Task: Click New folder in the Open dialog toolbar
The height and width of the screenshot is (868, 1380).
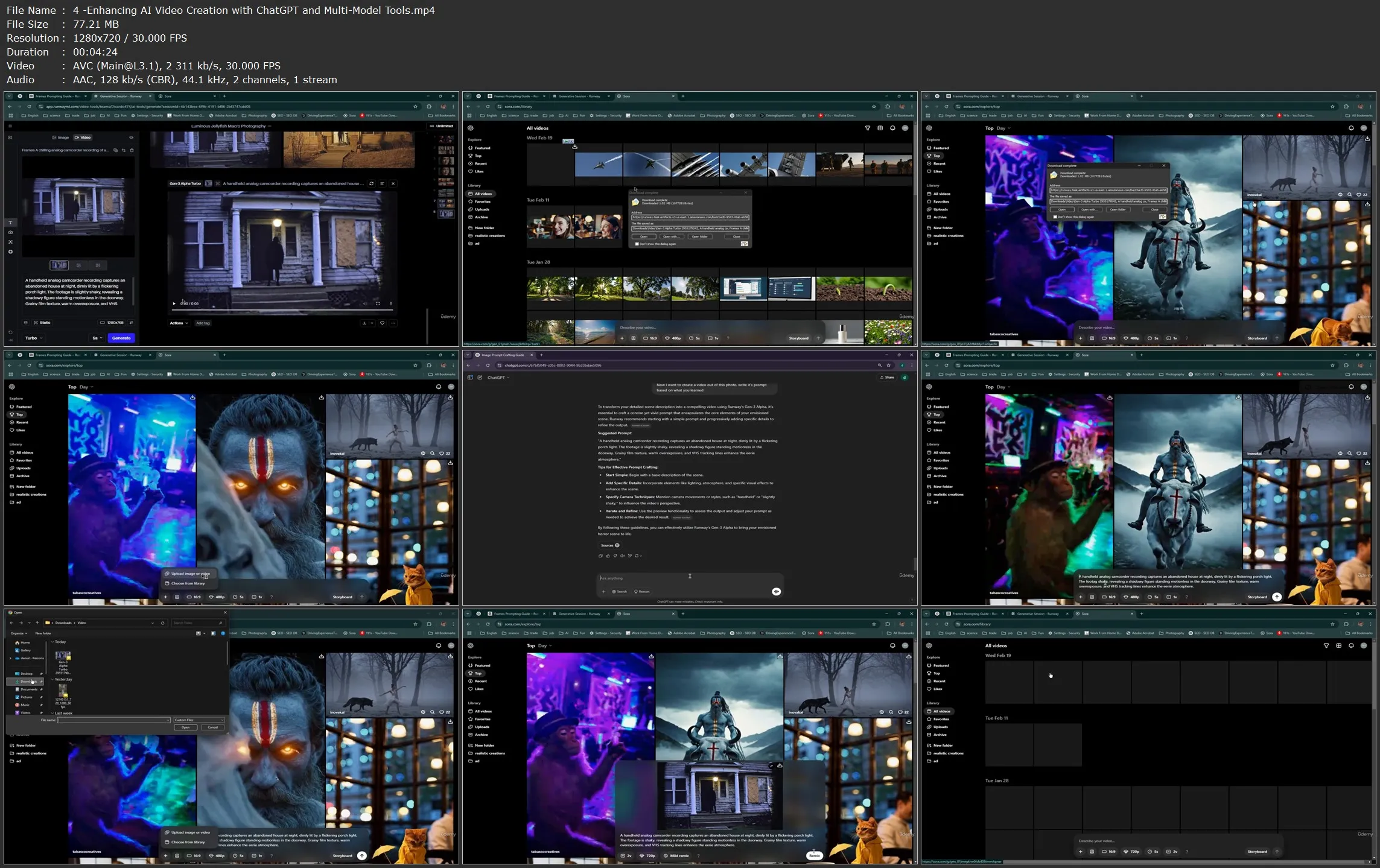Action: point(43,633)
